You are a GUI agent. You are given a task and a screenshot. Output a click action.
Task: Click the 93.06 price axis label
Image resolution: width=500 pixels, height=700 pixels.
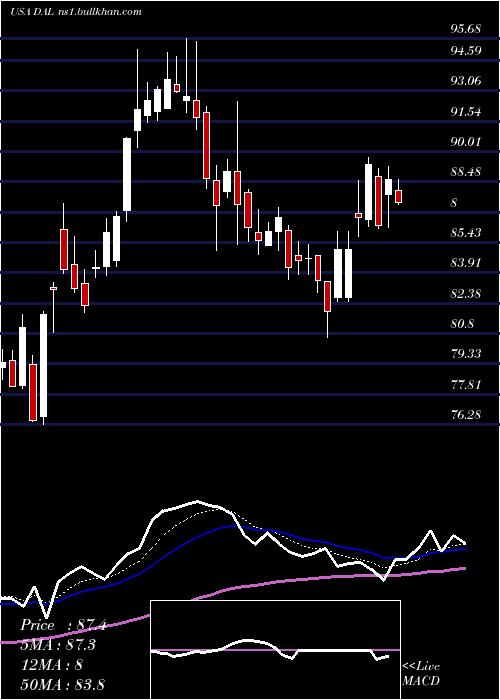466,81
